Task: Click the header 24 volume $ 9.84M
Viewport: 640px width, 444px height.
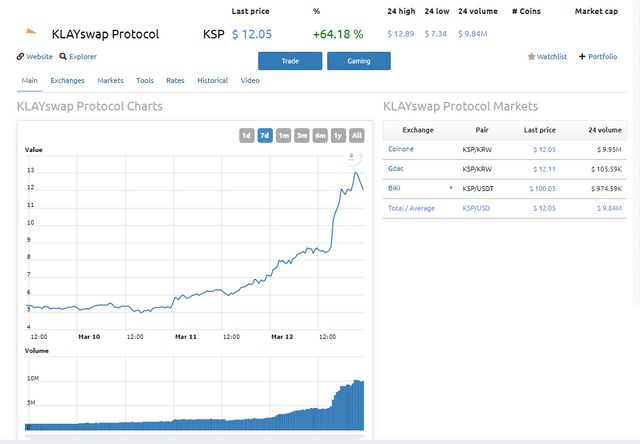Action: pyautogui.click(x=473, y=34)
